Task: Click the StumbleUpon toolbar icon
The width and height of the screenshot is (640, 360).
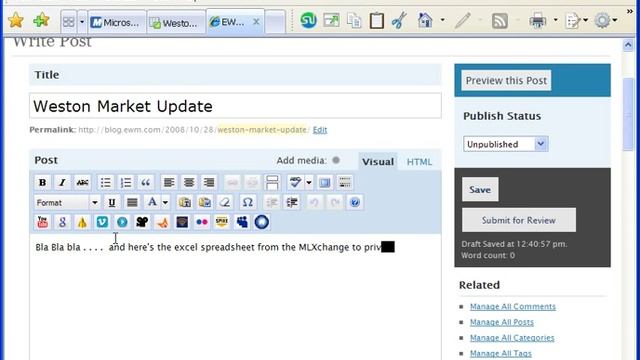Action: 308,20
